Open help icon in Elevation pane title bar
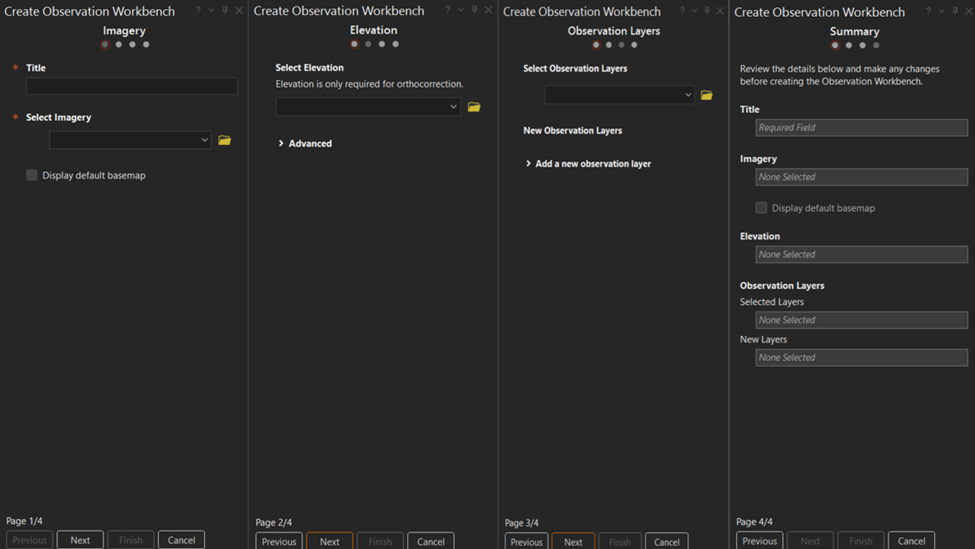This screenshot has width=975, height=549. pyautogui.click(x=447, y=10)
